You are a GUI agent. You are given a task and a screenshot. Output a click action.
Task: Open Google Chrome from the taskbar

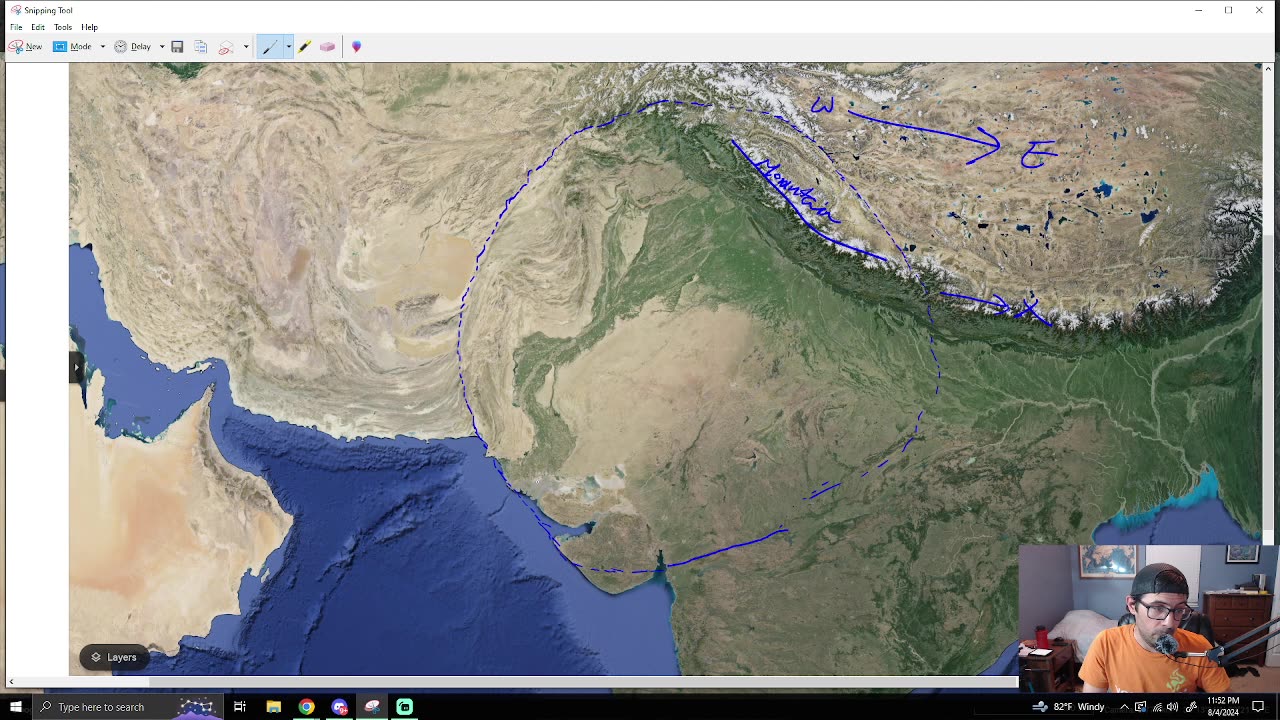[x=306, y=707]
